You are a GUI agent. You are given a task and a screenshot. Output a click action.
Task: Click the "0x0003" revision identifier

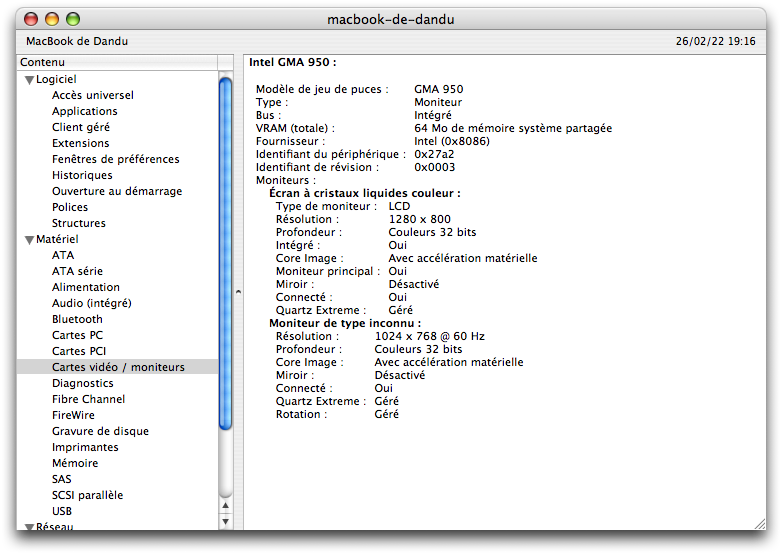coord(434,167)
